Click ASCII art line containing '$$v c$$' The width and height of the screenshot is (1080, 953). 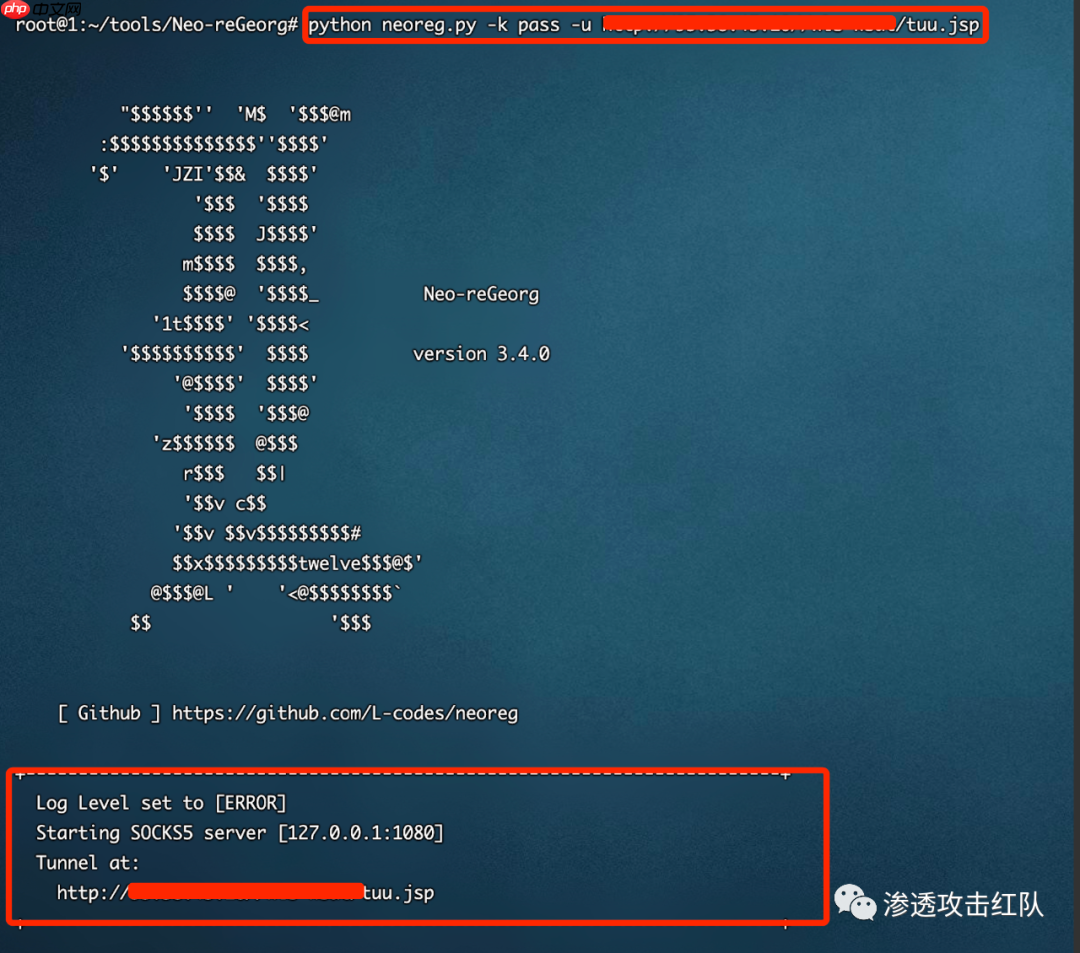[225, 503]
